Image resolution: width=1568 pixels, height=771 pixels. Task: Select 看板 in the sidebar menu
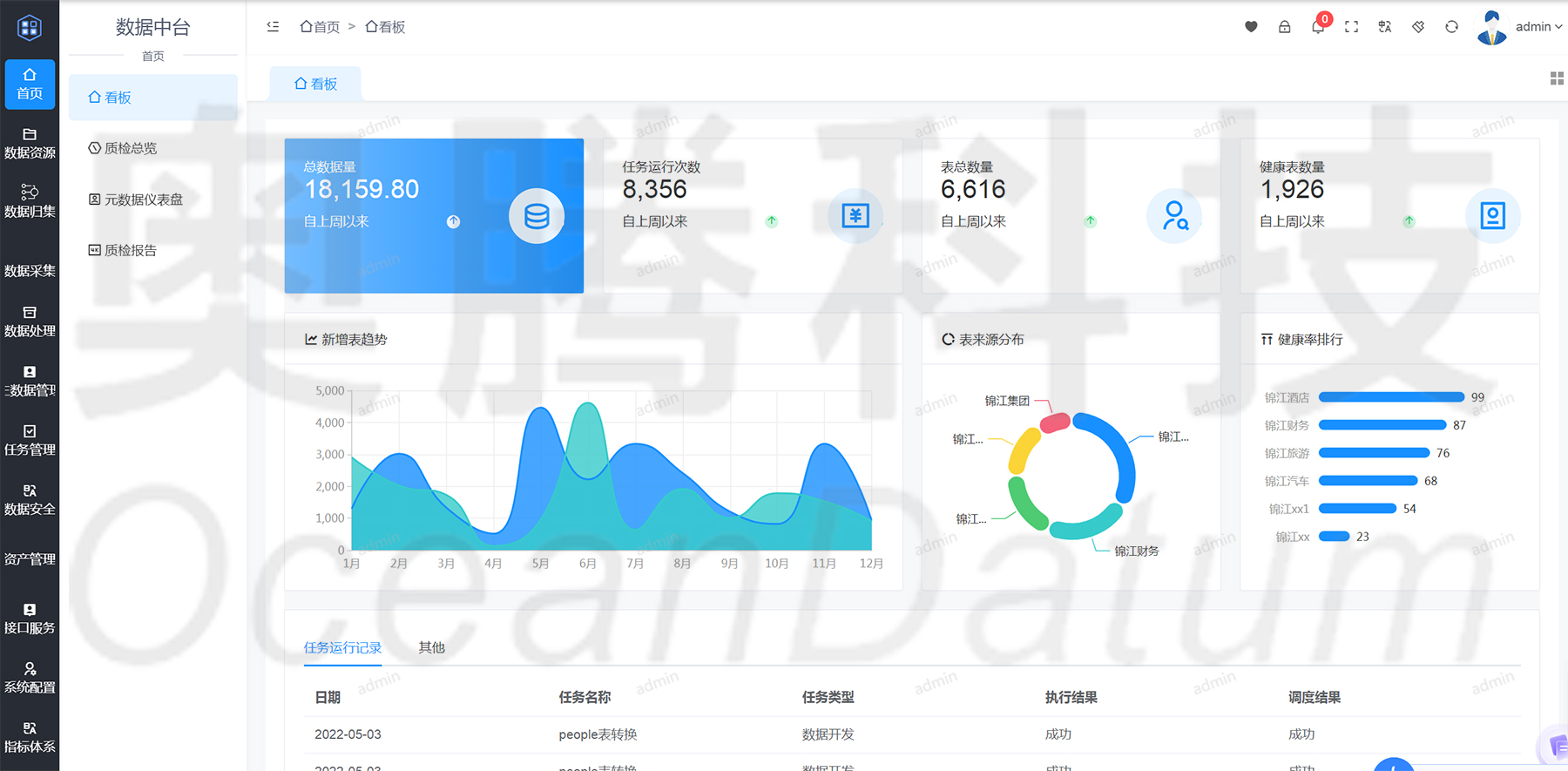tap(152, 98)
